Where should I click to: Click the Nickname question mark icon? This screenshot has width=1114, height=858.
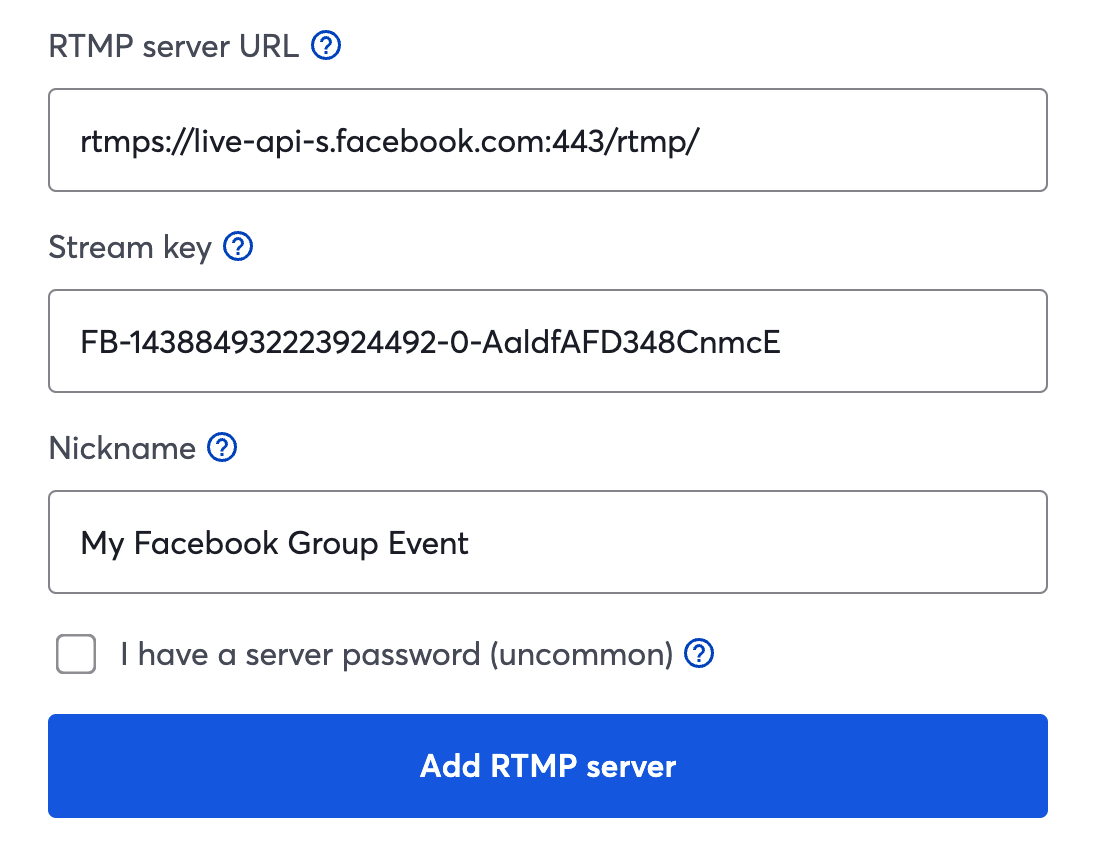click(x=222, y=448)
